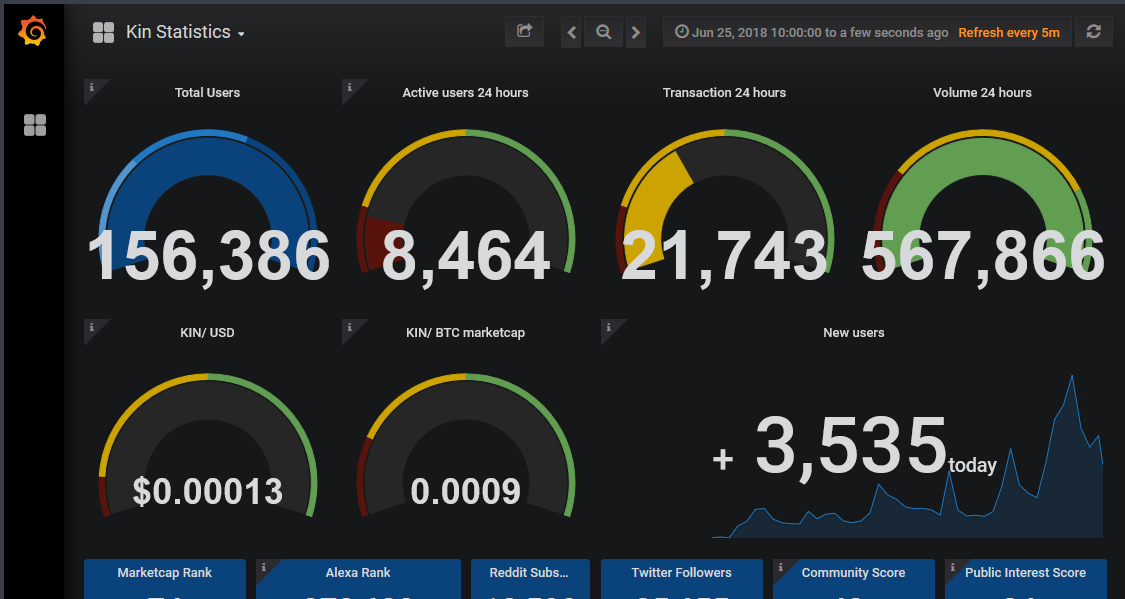Show info for the Alexa Rank panel

[264, 567]
